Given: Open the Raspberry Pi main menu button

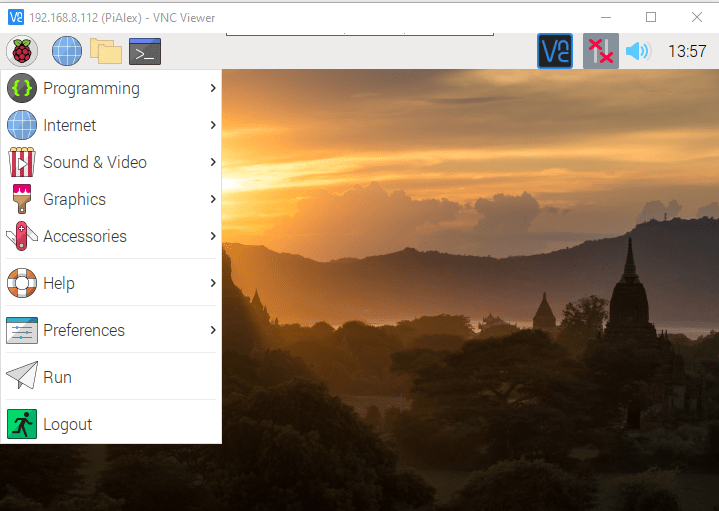Looking at the screenshot, I should [x=22, y=51].
